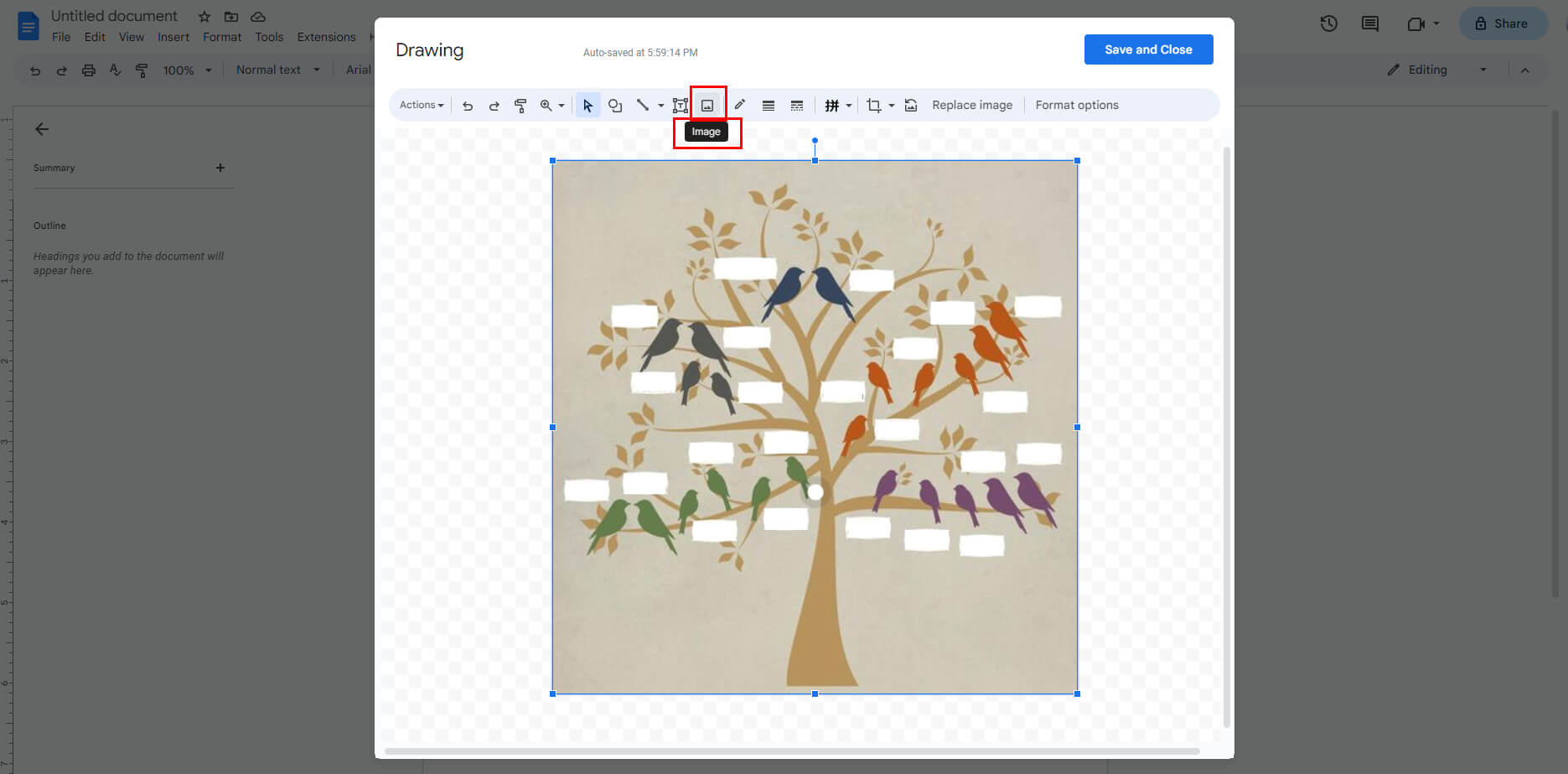Run spelling and grammar check icon
The image size is (1568, 774).
coord(115,70)
